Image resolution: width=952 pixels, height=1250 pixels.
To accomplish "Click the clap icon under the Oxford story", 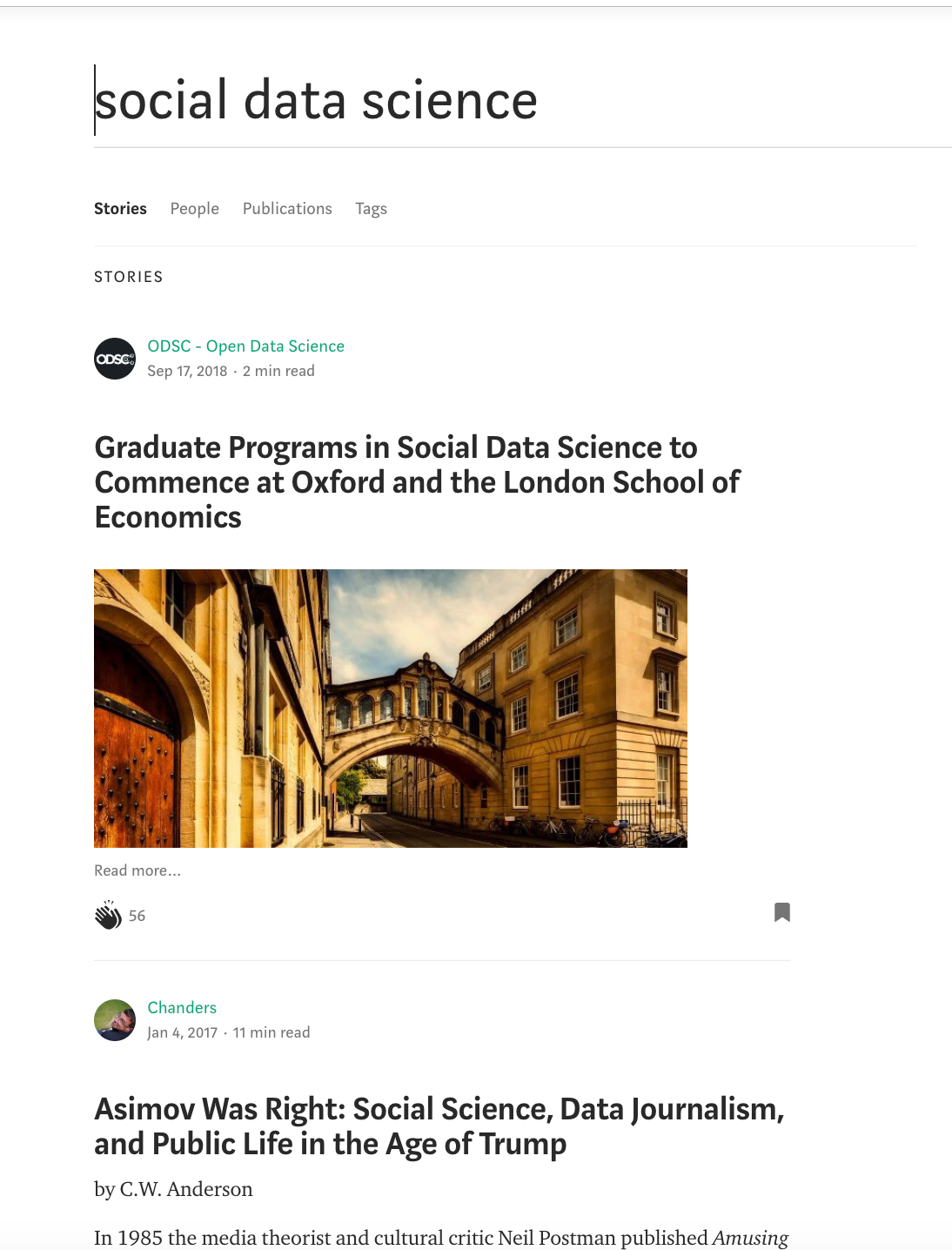I will click(x=108, y=915).
